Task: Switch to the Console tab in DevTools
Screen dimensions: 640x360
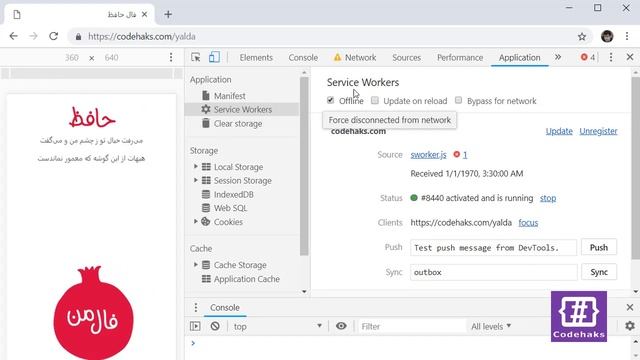Action: coord(303,58)
